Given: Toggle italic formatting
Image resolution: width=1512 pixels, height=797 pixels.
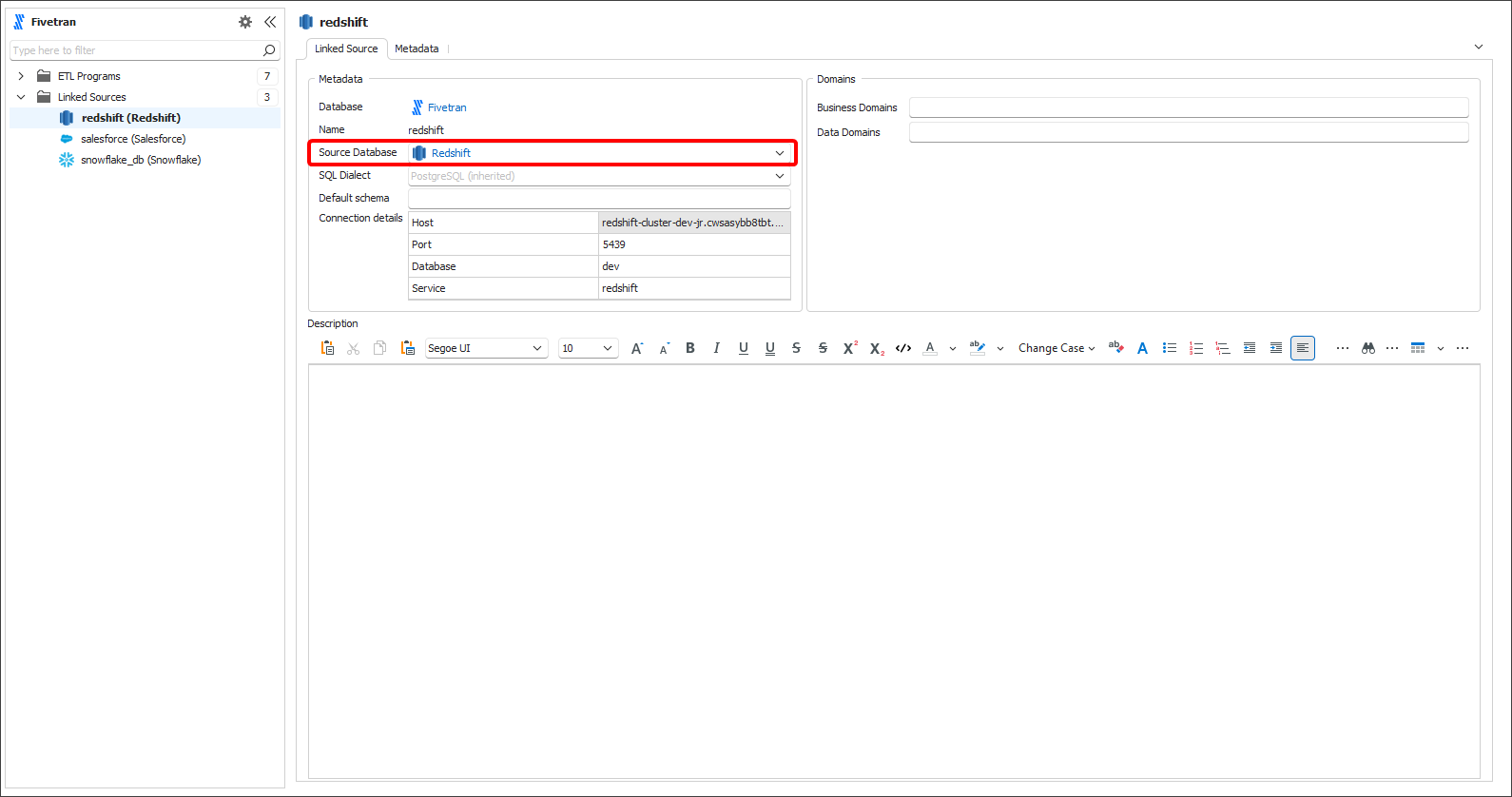Looking at the screenshot, I should [x=717, y=348].
